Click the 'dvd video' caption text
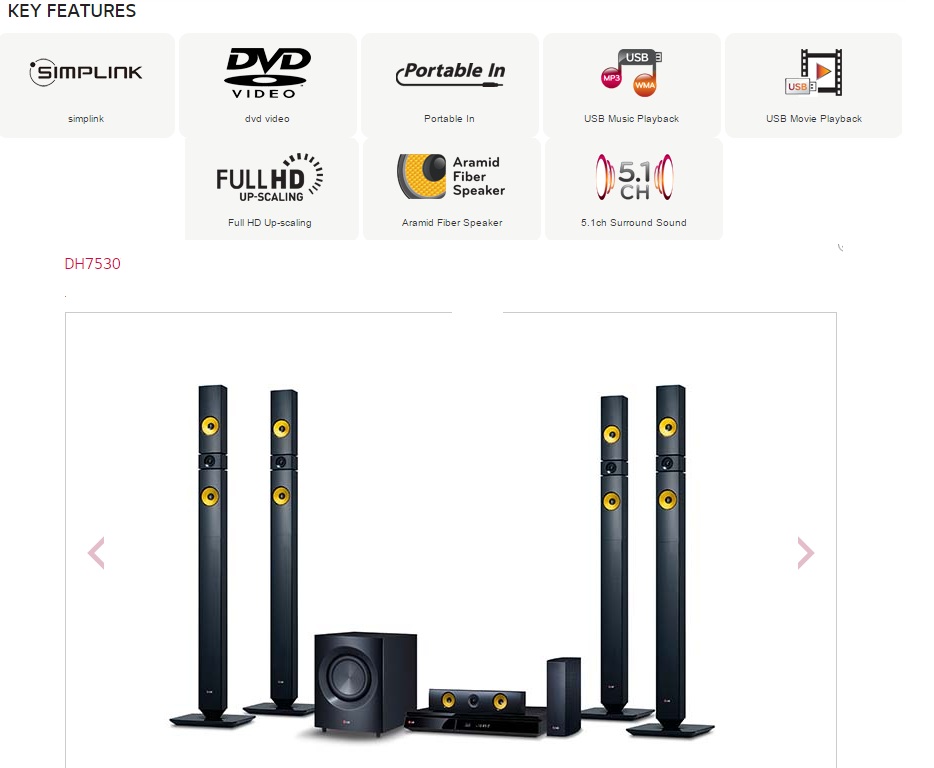This screenshot has width=934, height=768. coord(267,119)
